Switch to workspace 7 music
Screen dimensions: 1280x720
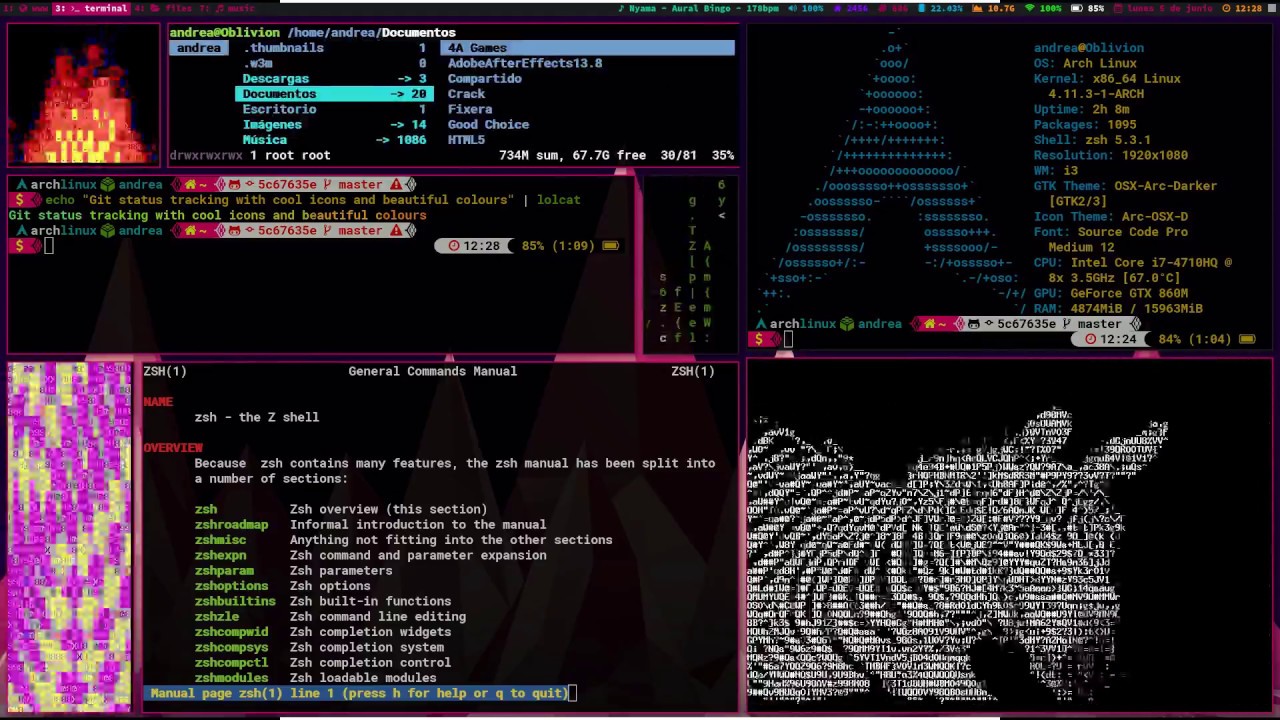227,8
